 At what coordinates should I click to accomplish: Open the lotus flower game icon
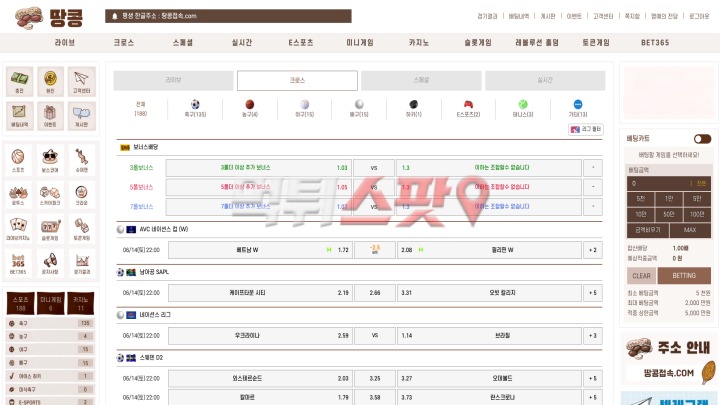[x=18, y=194]
